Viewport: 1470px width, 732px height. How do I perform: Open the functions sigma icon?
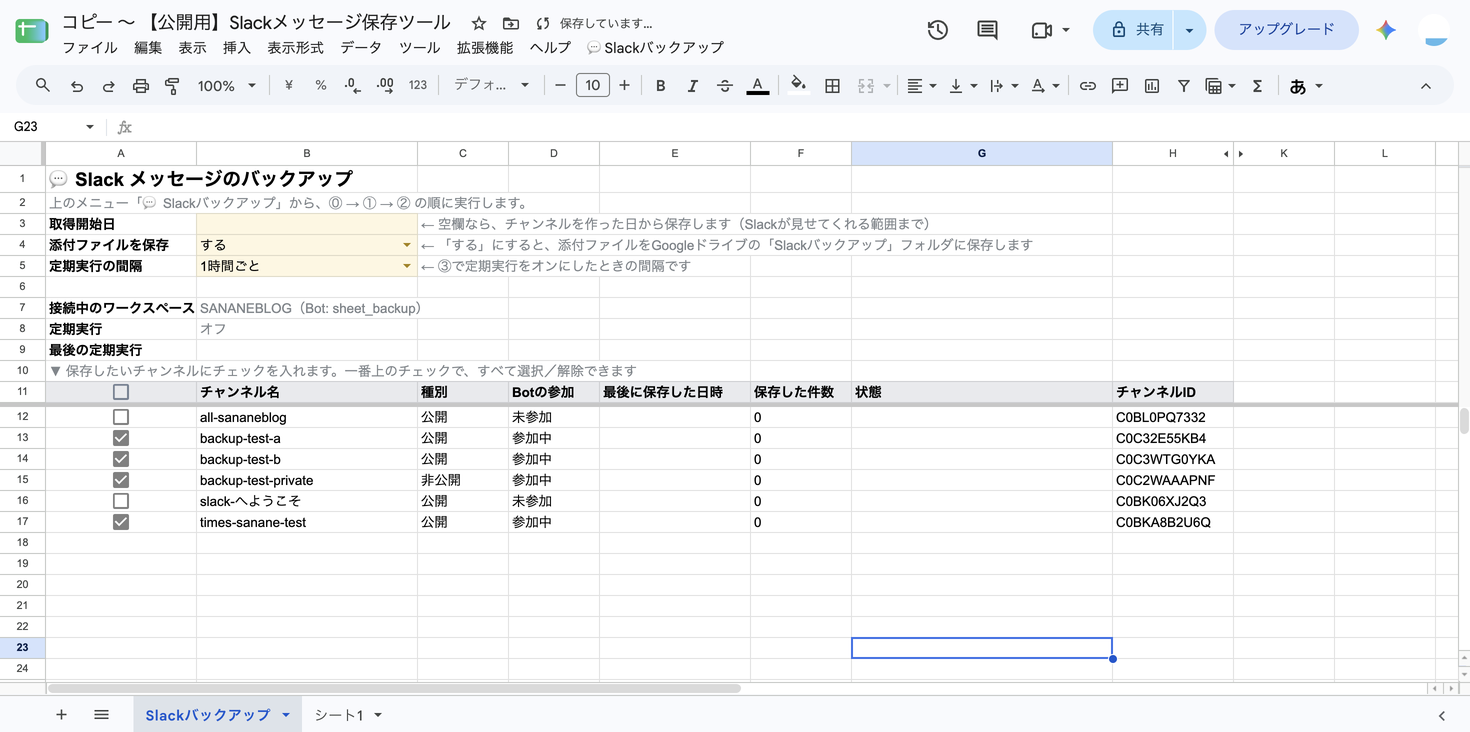click(x=1258, y=86)
